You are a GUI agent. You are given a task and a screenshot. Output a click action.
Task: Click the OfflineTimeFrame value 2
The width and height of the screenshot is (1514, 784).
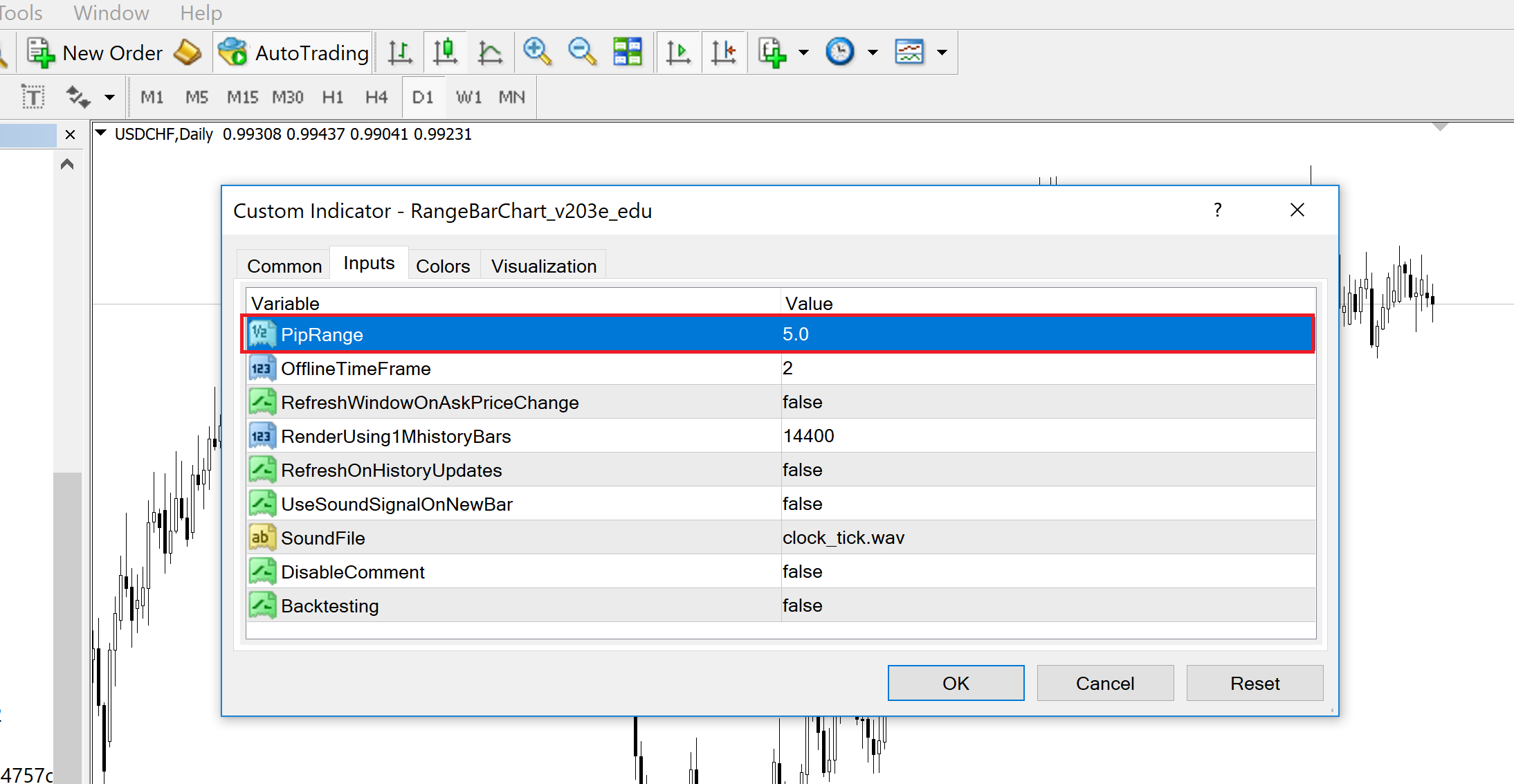click(x=787, y=368)
